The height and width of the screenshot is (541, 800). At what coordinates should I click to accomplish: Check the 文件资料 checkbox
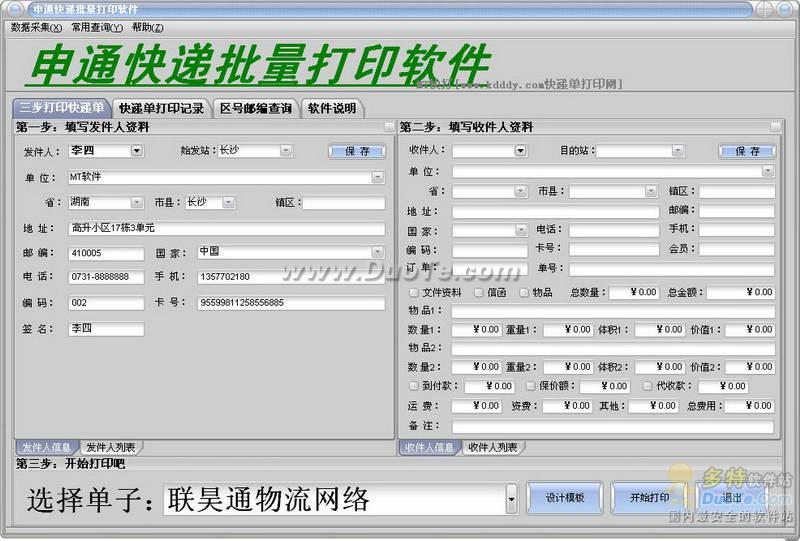click(x=414, y=292)
